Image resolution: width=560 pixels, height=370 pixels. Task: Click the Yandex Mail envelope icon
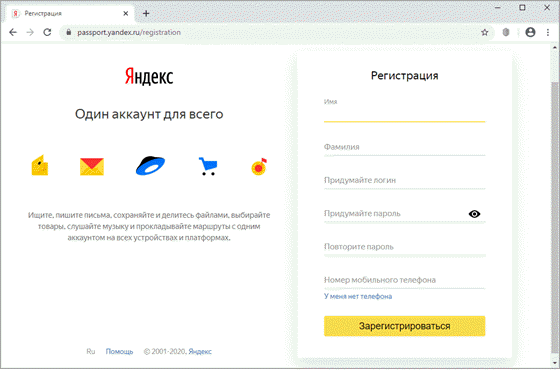[x=92, y=167]
